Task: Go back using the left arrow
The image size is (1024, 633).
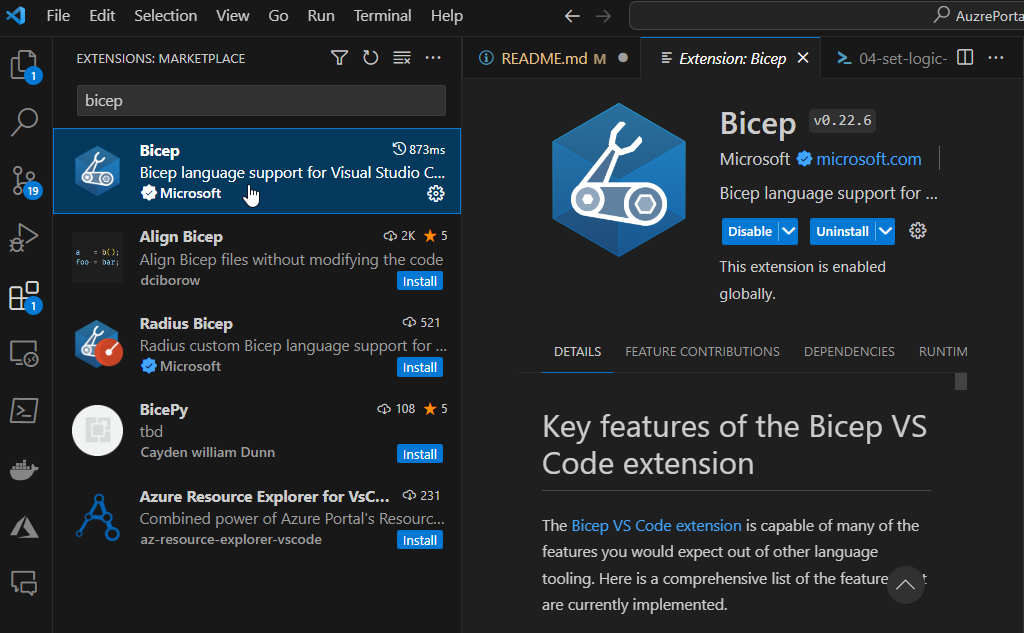Action: point(572,16)
